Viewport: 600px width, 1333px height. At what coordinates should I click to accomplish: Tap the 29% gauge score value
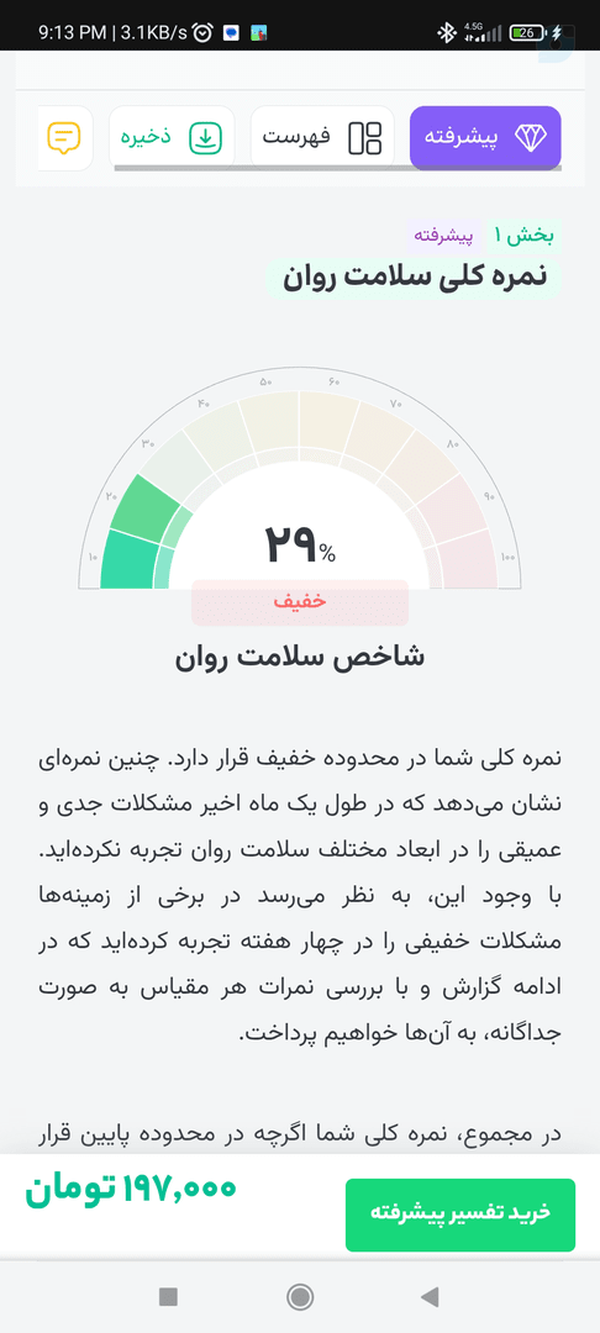[300, 544]
